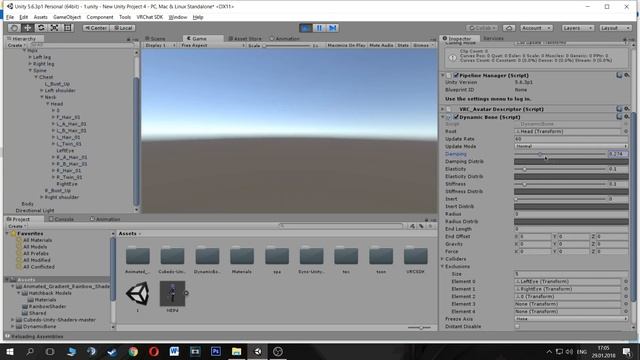Expand the Left shoulder hierarchy item
Screen dimensions: 640x360
tap(42, 91)
